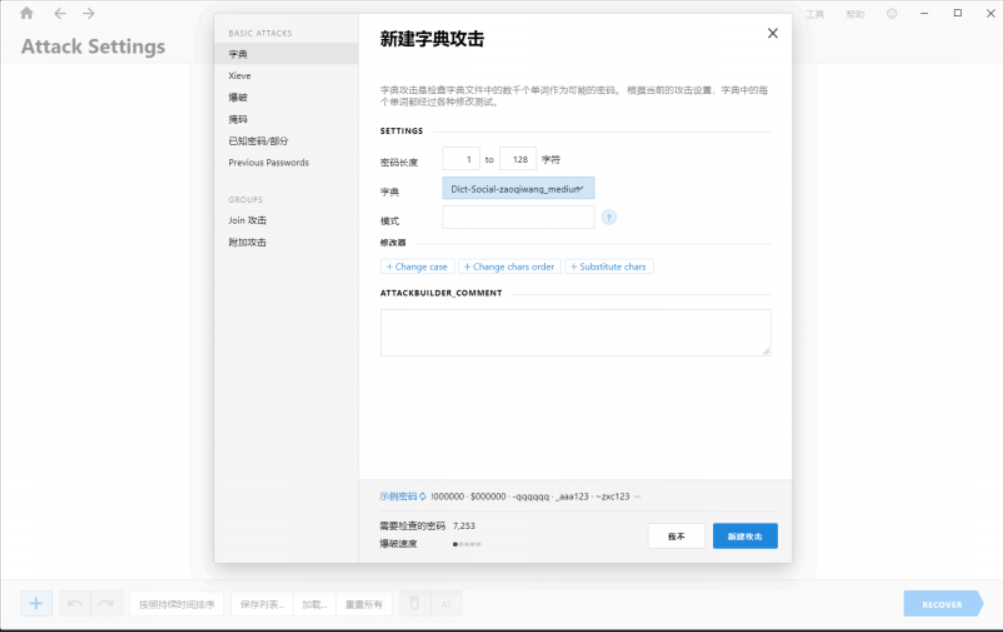Screen dimensions: 1003x632
Task: Focus the minimum password length field
Action: click(461, 159)
